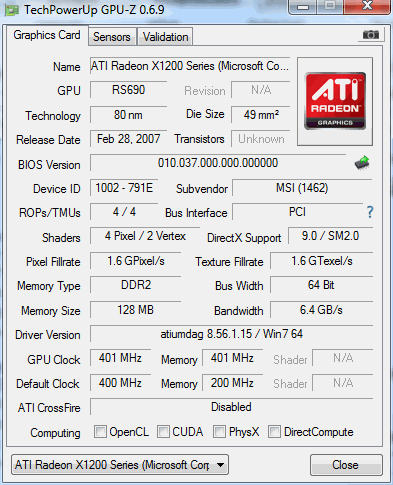Click Texture Fillrate value 1.6 GTexel/s

tap(322, 261)
